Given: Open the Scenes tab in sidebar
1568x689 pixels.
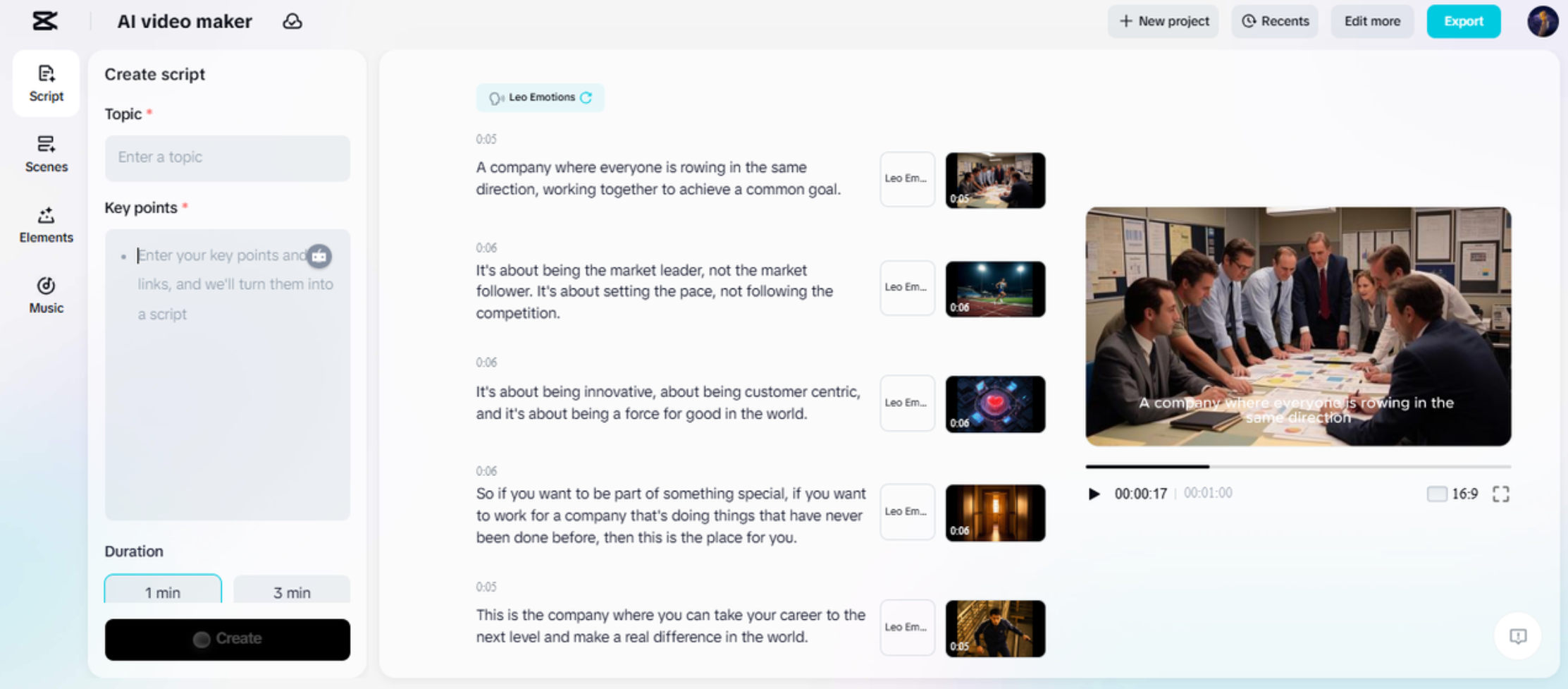Looking at the screenshot, I should pyautogui.click(x=47, y=154).
